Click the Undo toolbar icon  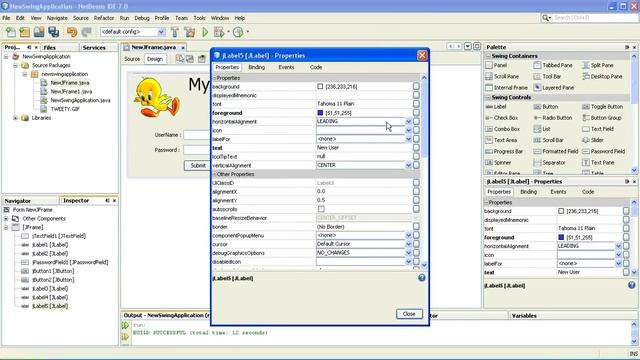click(72, 32)
